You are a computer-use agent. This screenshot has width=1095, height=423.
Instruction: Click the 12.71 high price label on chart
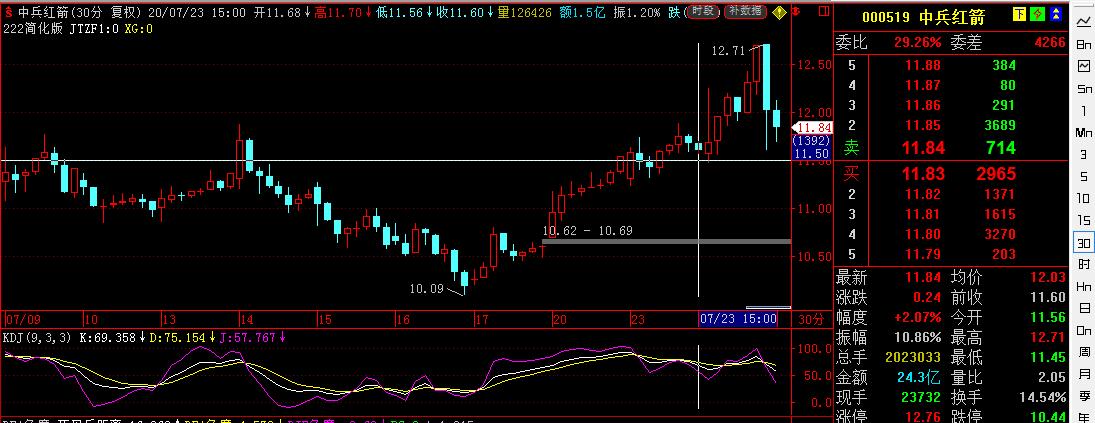(x=728, y=50)
